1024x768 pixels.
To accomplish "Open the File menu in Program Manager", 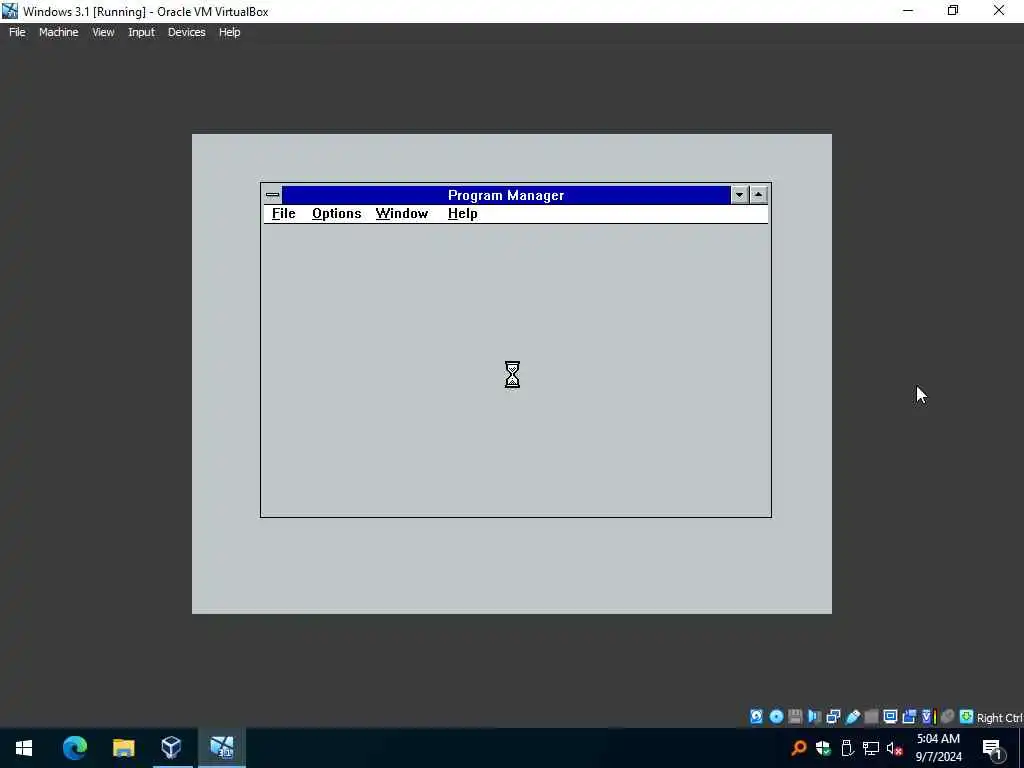I will coord(283,214).
